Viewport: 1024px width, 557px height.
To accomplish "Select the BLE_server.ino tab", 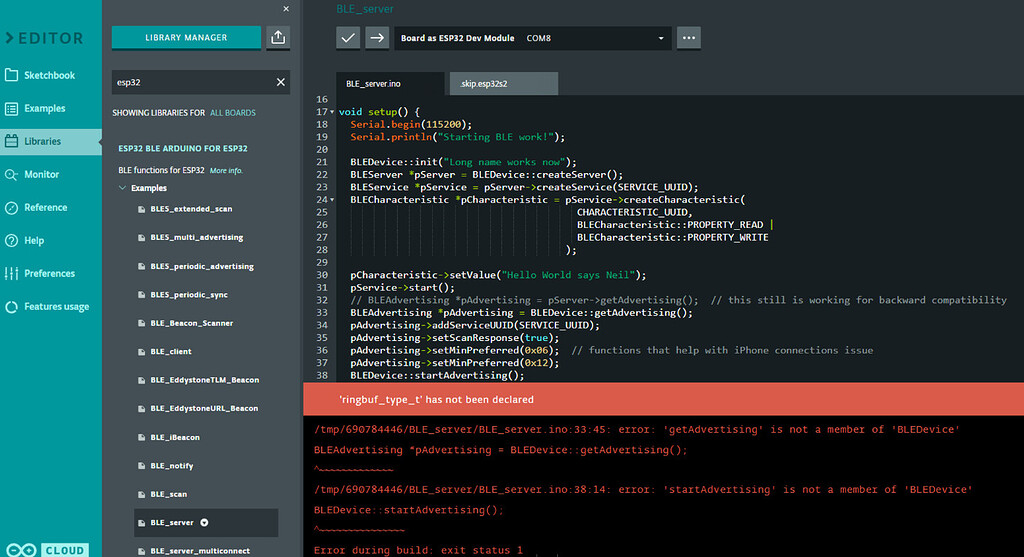I will pyautogui.click(x=373, y=84).
